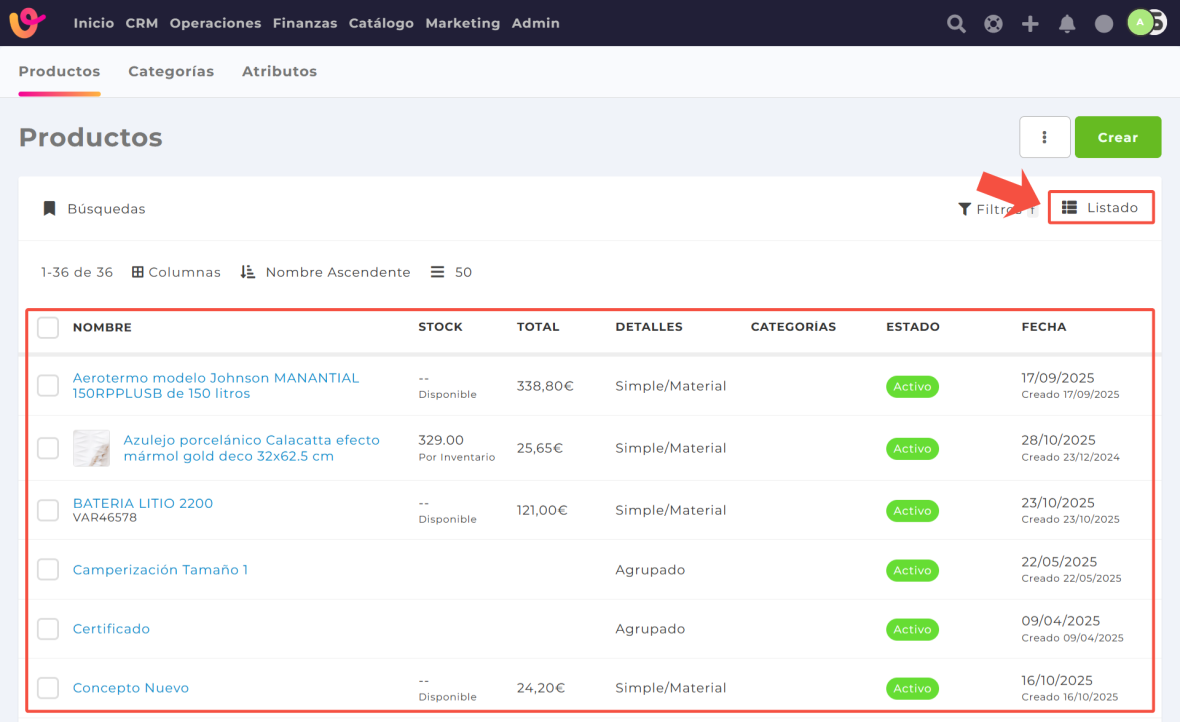Click the user avatar in top bar
The height and width of the screenshot is (722, 1180).
point(1141,22)
